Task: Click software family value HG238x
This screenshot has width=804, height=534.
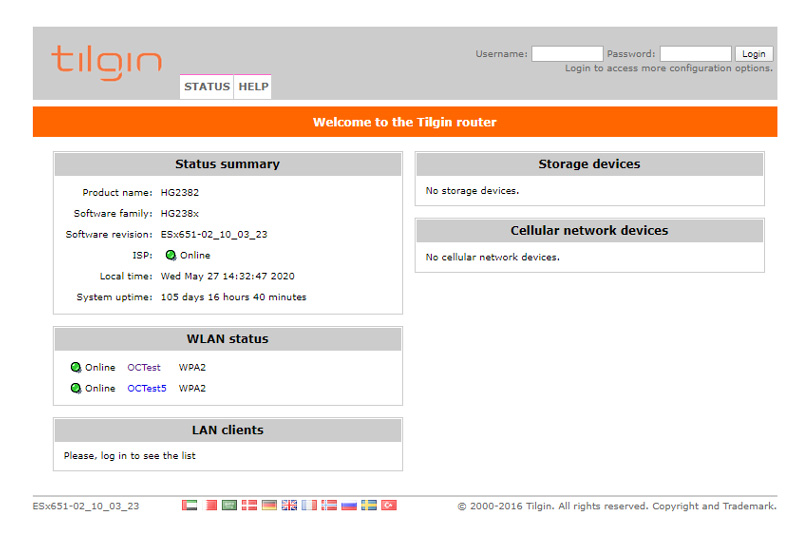Action: click(x=179, y=213)
